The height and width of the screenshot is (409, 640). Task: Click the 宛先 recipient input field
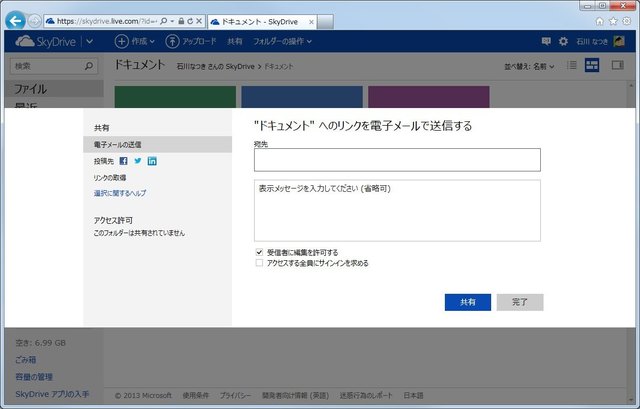coord(397,160)
